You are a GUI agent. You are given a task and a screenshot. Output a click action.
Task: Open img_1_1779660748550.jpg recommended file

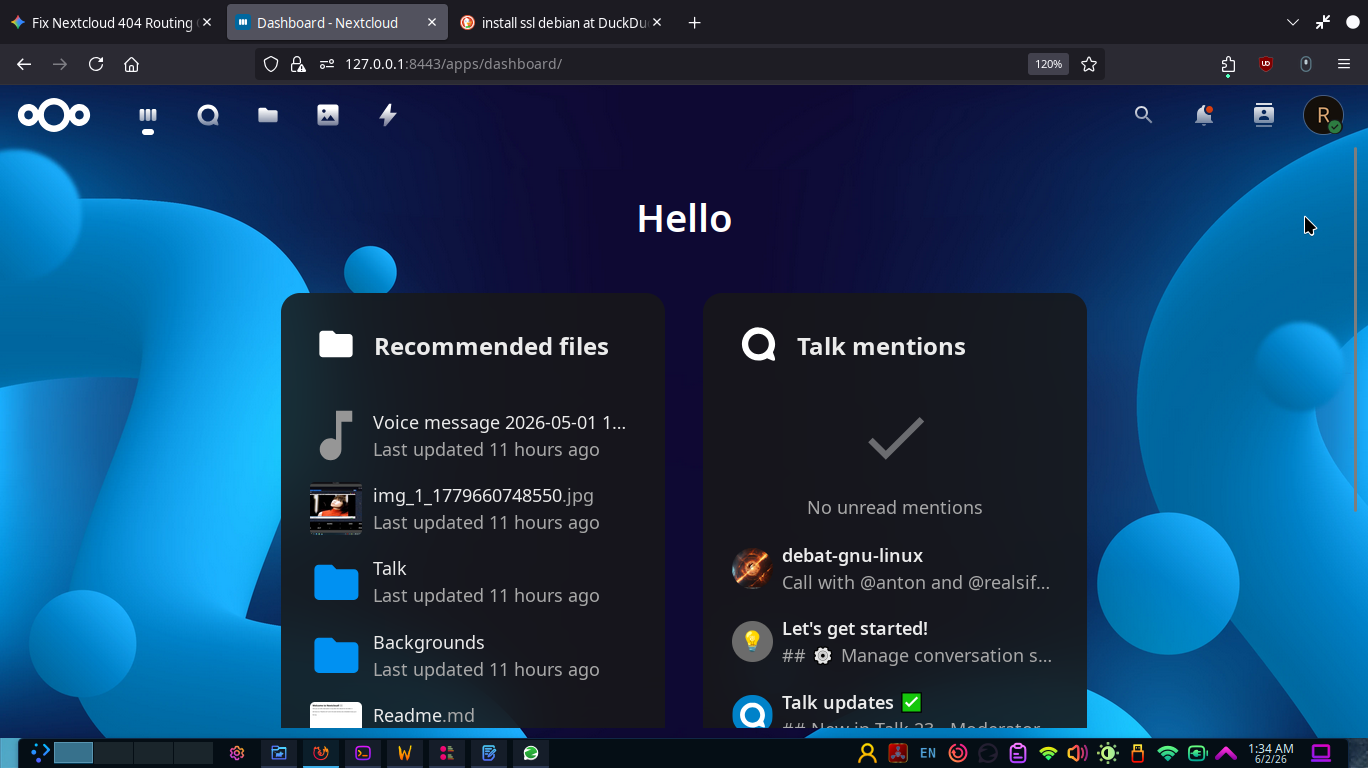click(473, 509)
